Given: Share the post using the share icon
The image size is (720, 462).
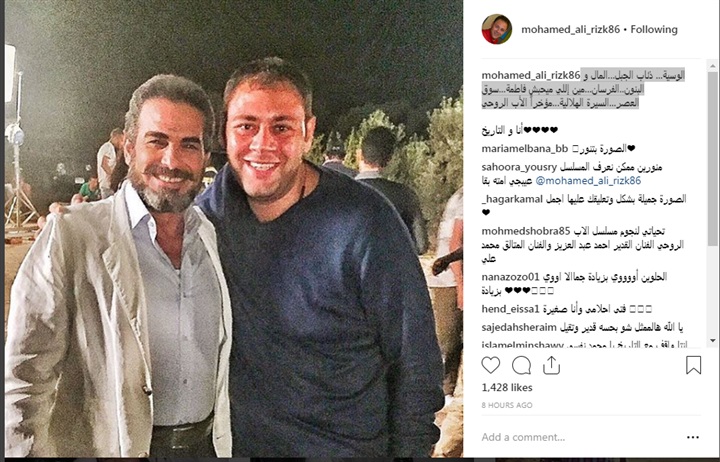Looking at the screenshot, I should point(551,365).
